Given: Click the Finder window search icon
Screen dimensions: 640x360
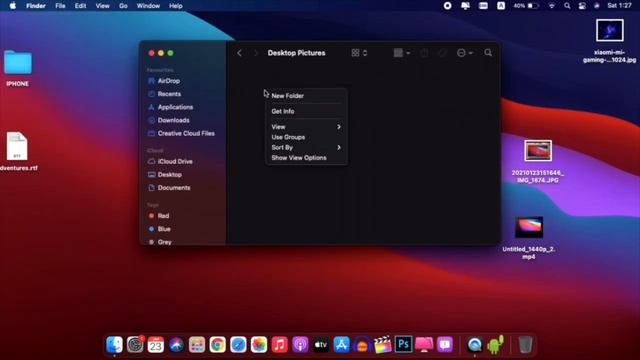Looking at the screenshot, I should click(488, 53).
